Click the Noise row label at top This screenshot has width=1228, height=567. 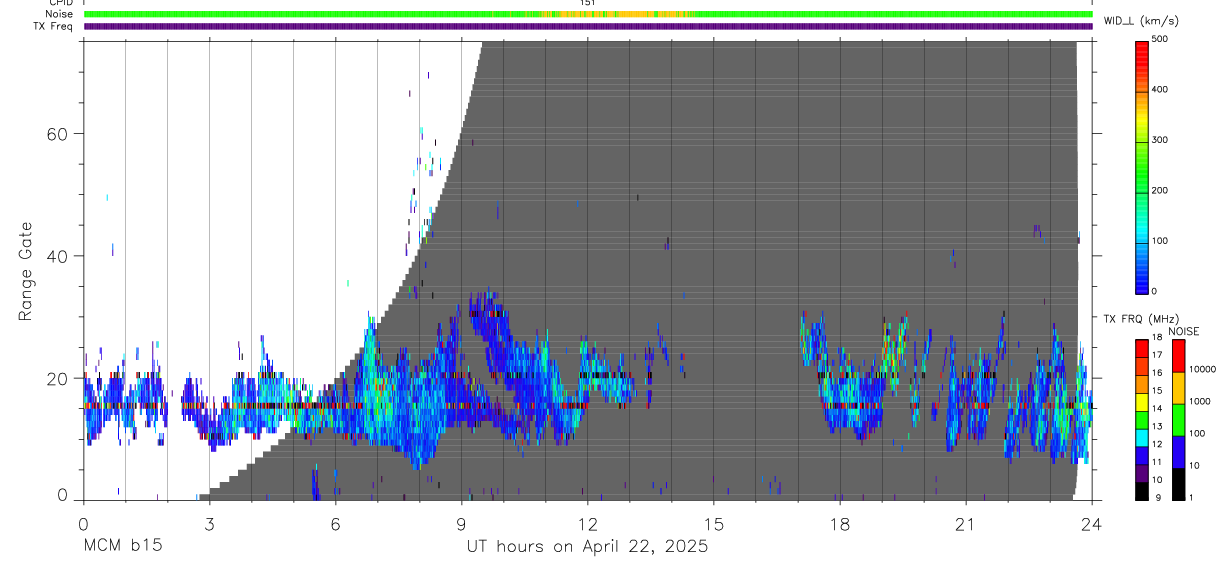(x=61, y=14)
